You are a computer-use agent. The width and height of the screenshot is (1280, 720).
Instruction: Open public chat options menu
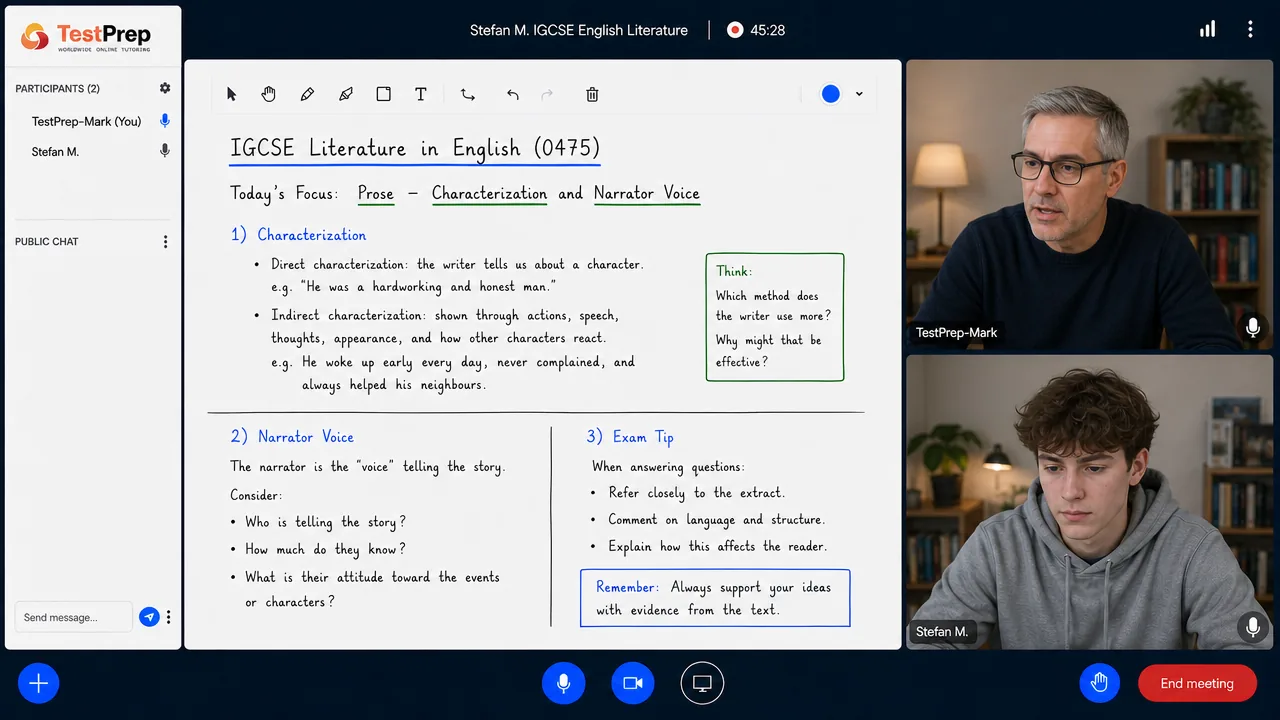pos(165,241)
